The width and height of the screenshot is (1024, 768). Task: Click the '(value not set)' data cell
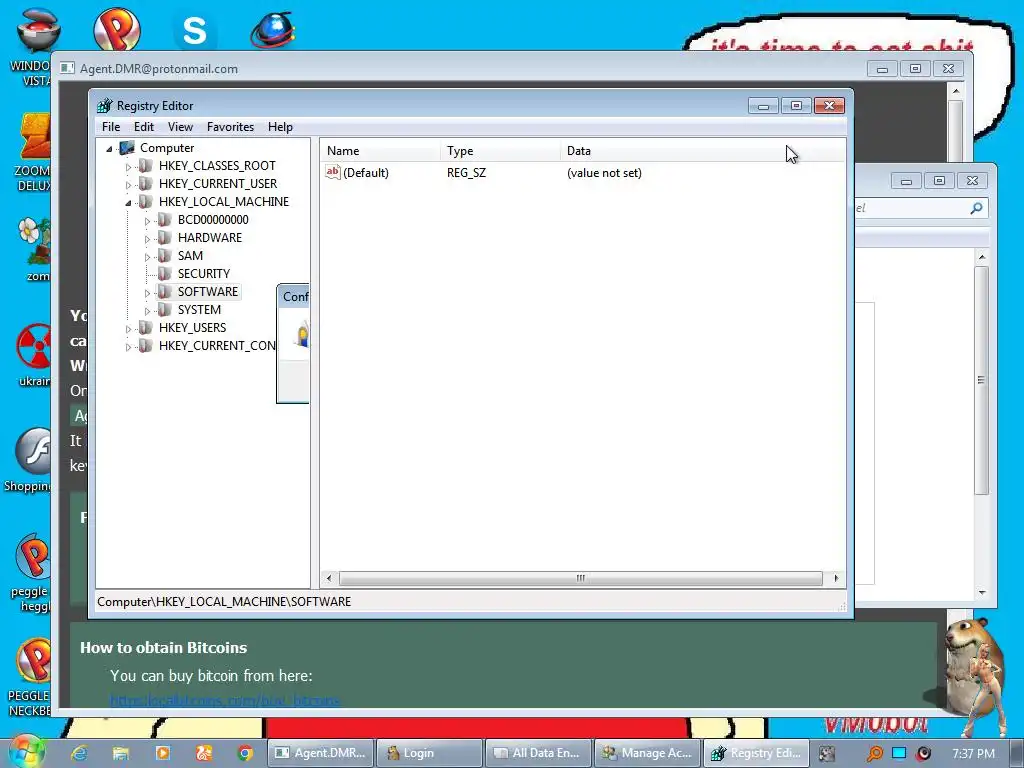(604, 173)
